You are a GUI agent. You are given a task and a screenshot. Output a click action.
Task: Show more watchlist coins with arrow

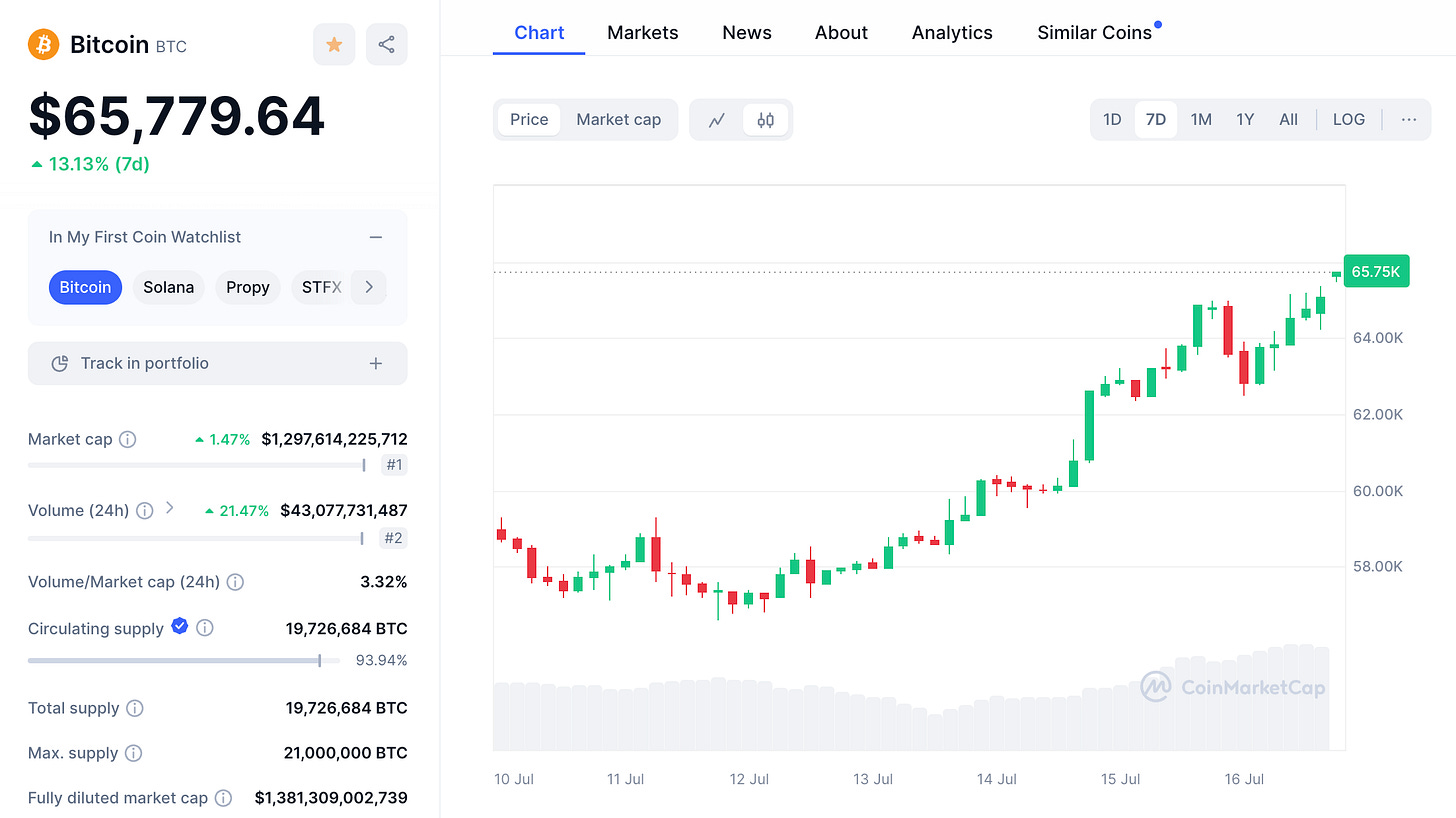368,287
